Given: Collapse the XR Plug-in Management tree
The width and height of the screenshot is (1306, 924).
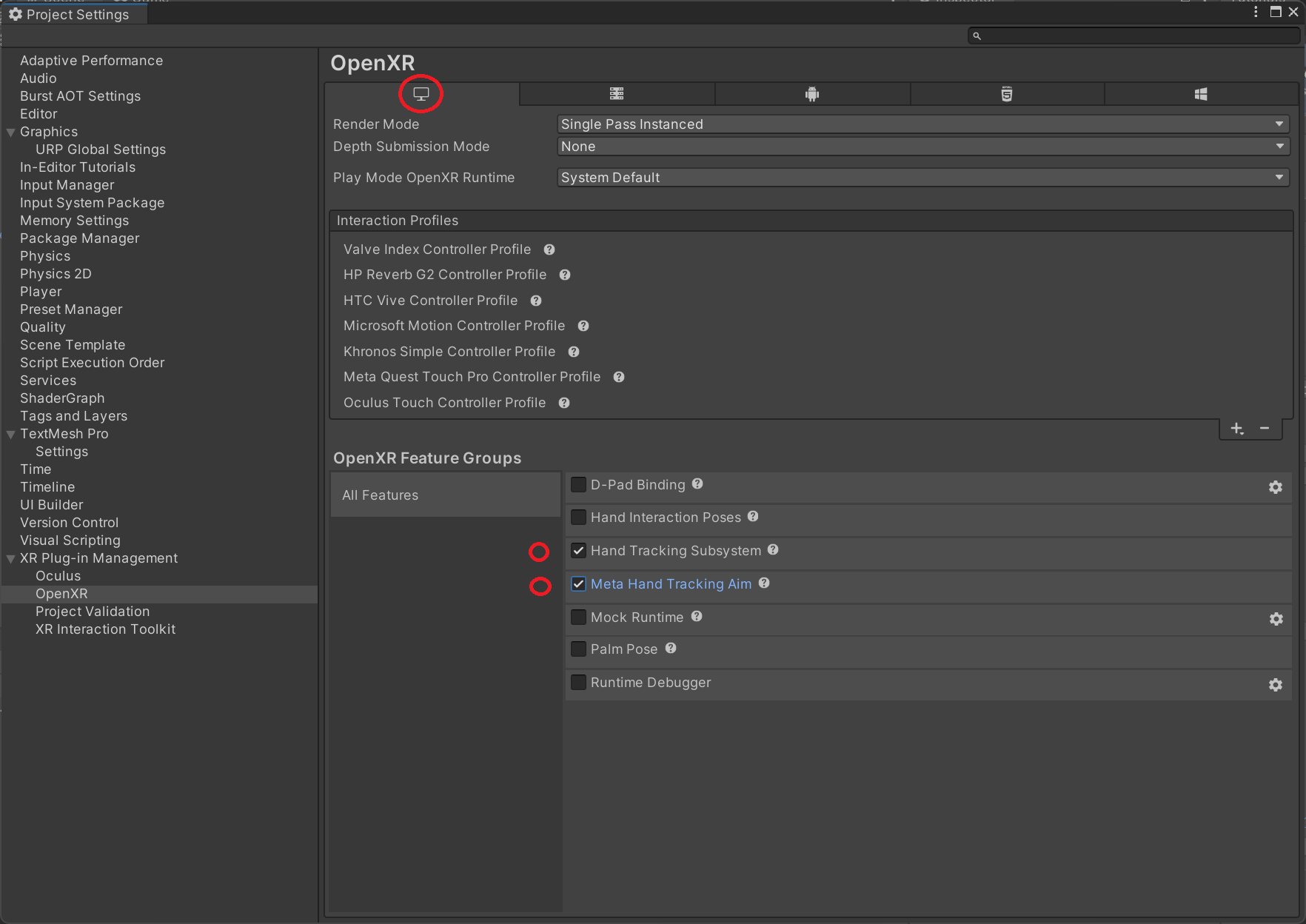Looking at the screenshot, I should point(11,559).
